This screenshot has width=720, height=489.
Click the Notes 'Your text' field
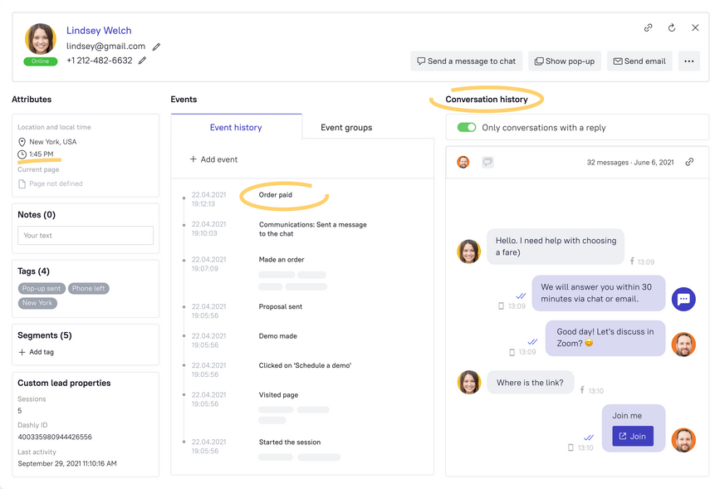(85, 235)
